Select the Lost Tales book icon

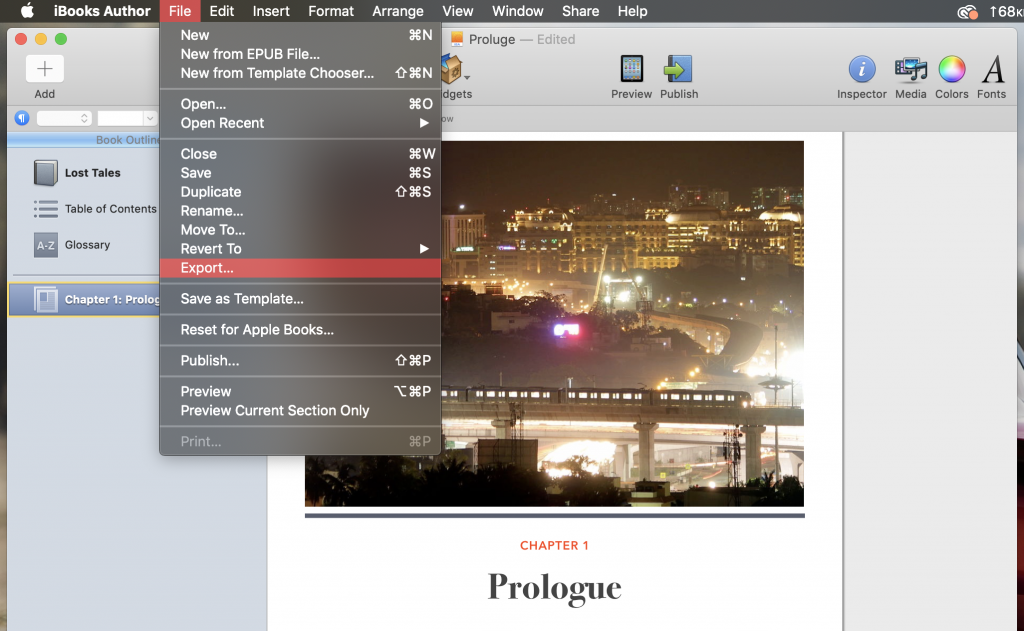(x=46, y=173)
